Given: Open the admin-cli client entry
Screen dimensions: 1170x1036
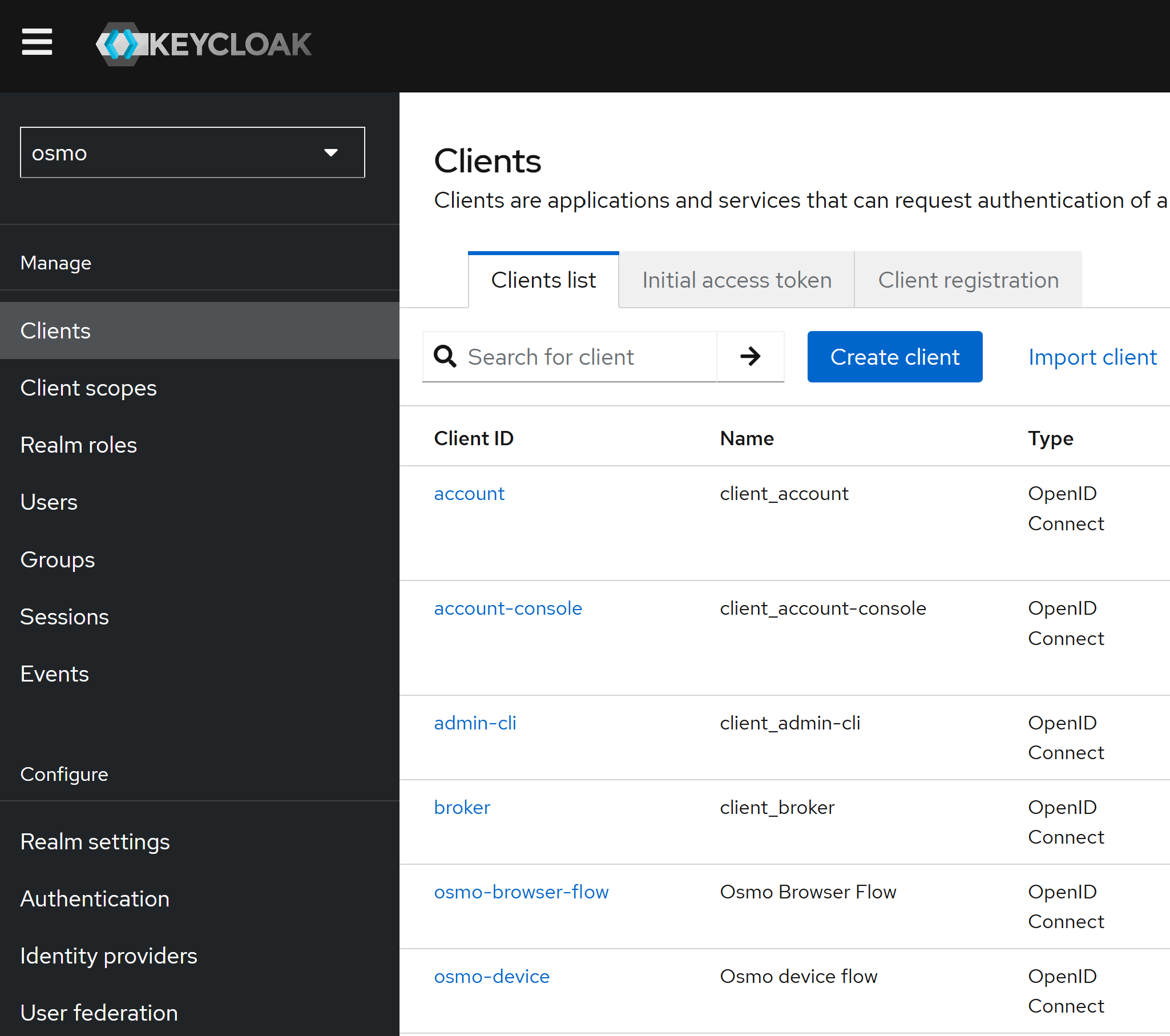Looking at the screenshot, I should pos(474,723).
